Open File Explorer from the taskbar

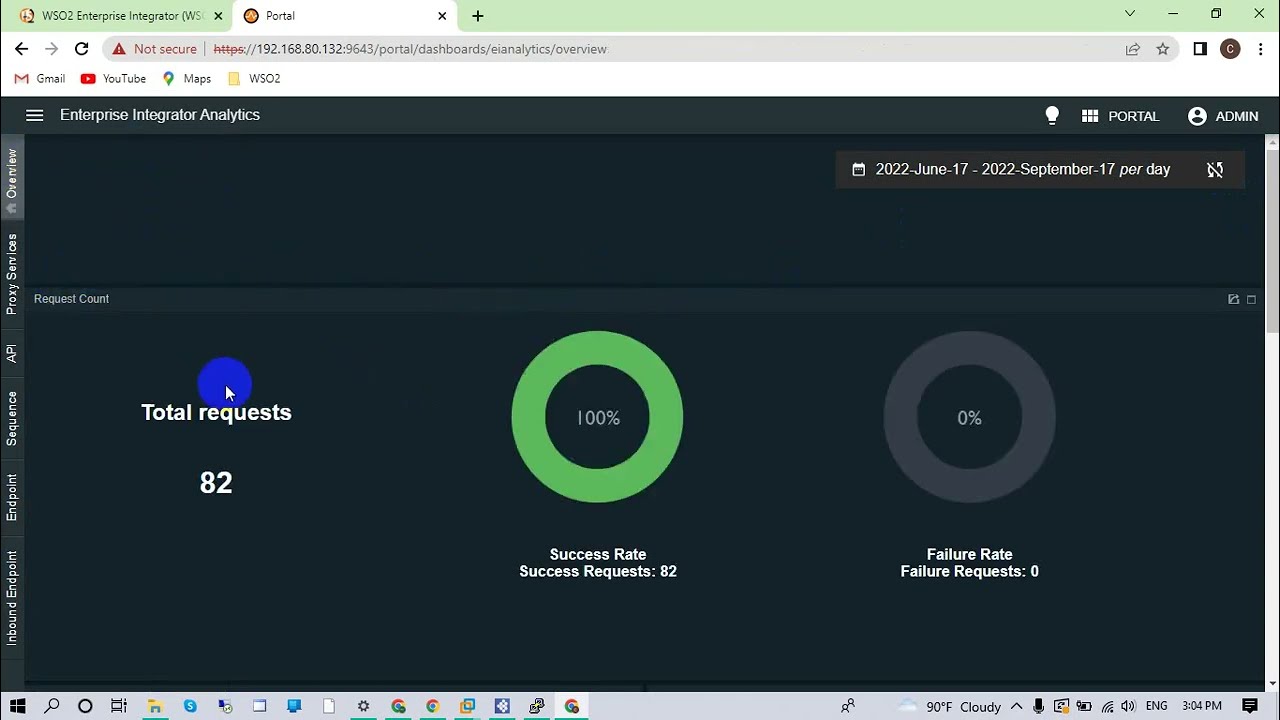click(x=155, y=706)
